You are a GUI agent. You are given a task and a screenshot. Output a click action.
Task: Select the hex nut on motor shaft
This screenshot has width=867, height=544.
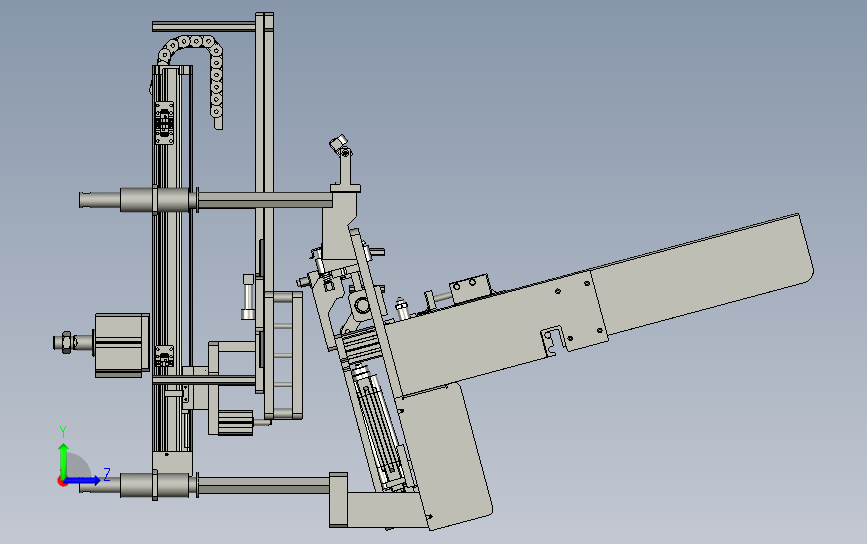65,342
